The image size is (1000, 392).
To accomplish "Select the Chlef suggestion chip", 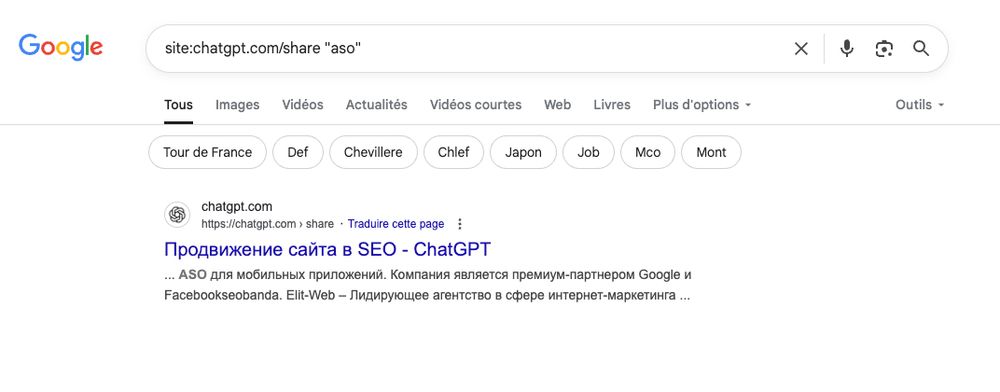I will click(453, 152).
